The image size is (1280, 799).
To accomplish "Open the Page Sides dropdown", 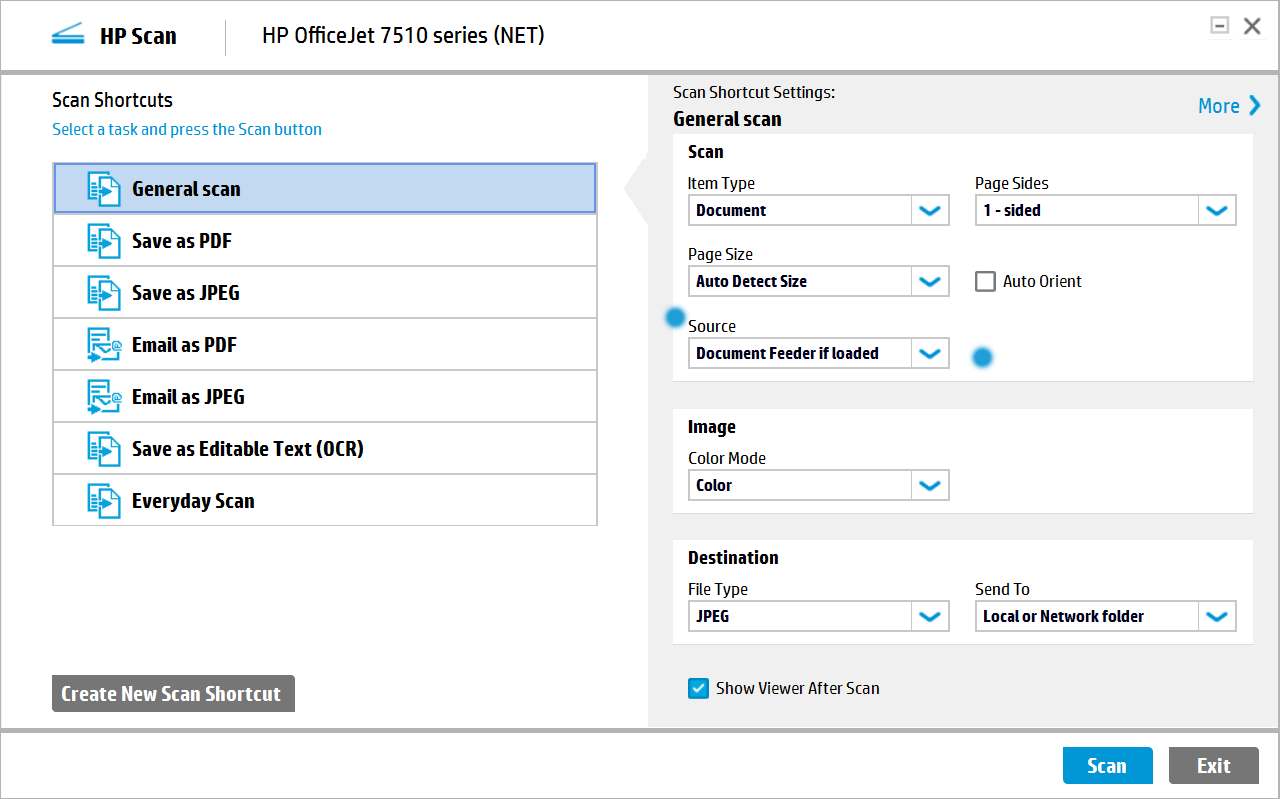I will (x=1217, y=210).
